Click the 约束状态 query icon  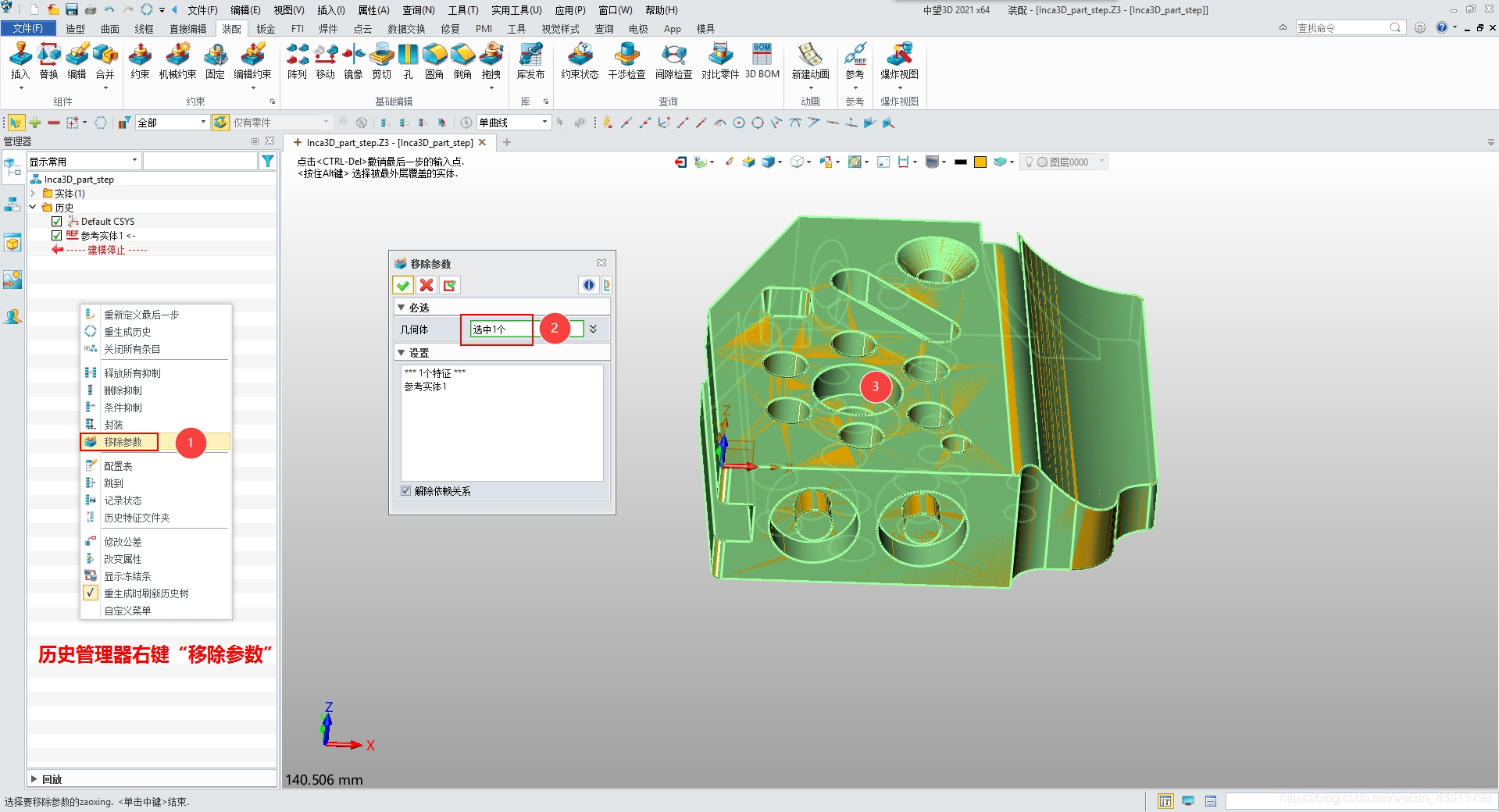[580, 61]
